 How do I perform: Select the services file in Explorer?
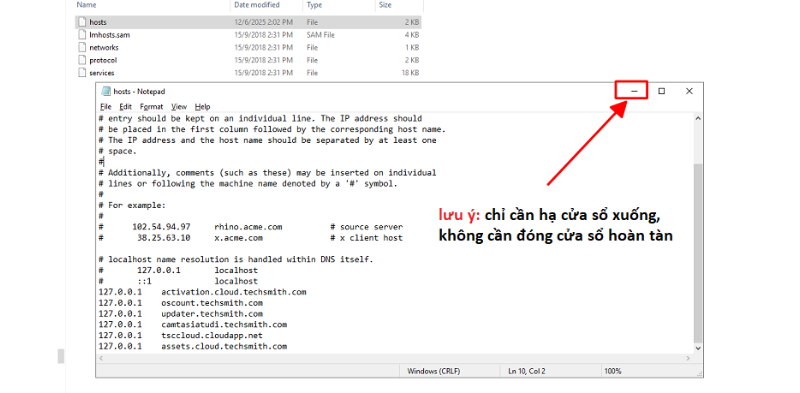249,73
